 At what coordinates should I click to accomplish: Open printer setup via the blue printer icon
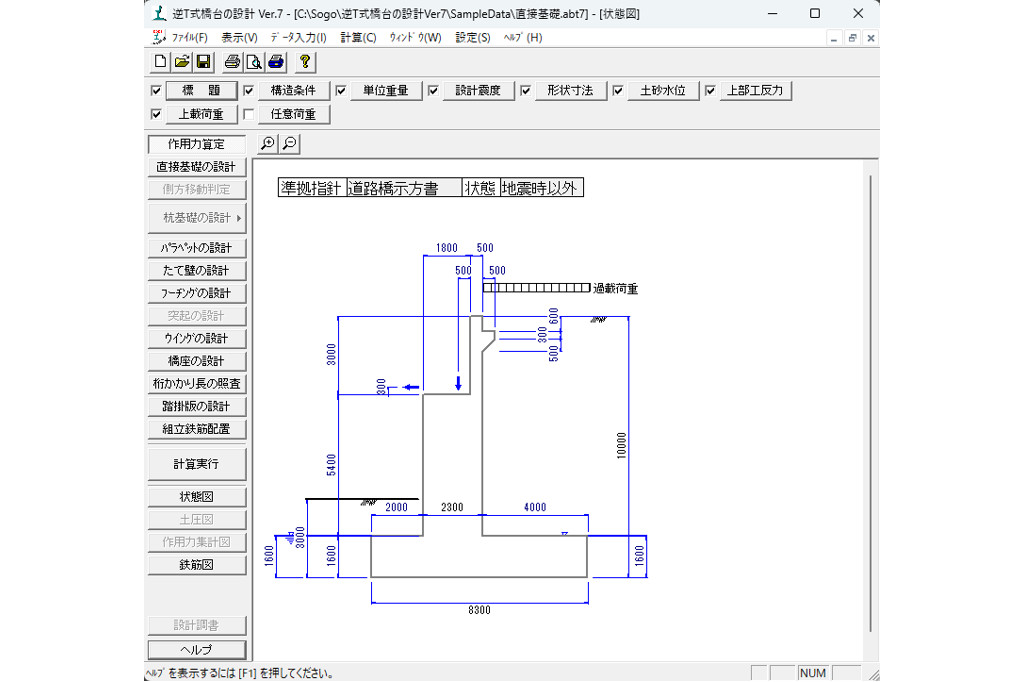click(275, 62)
